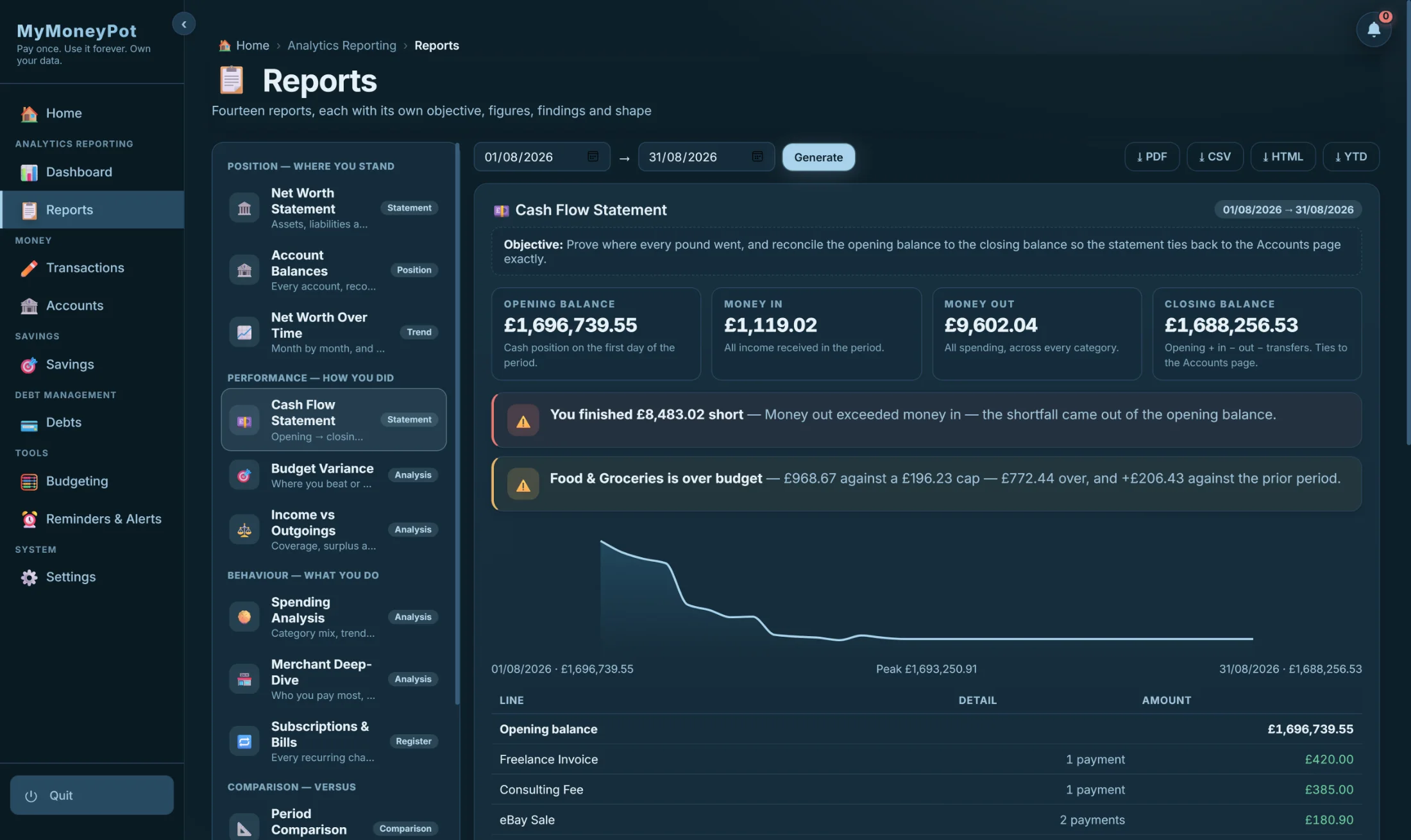Open Dashboard from the sidebar
The width and height of the screenshot is (1411, 840).
92,172
